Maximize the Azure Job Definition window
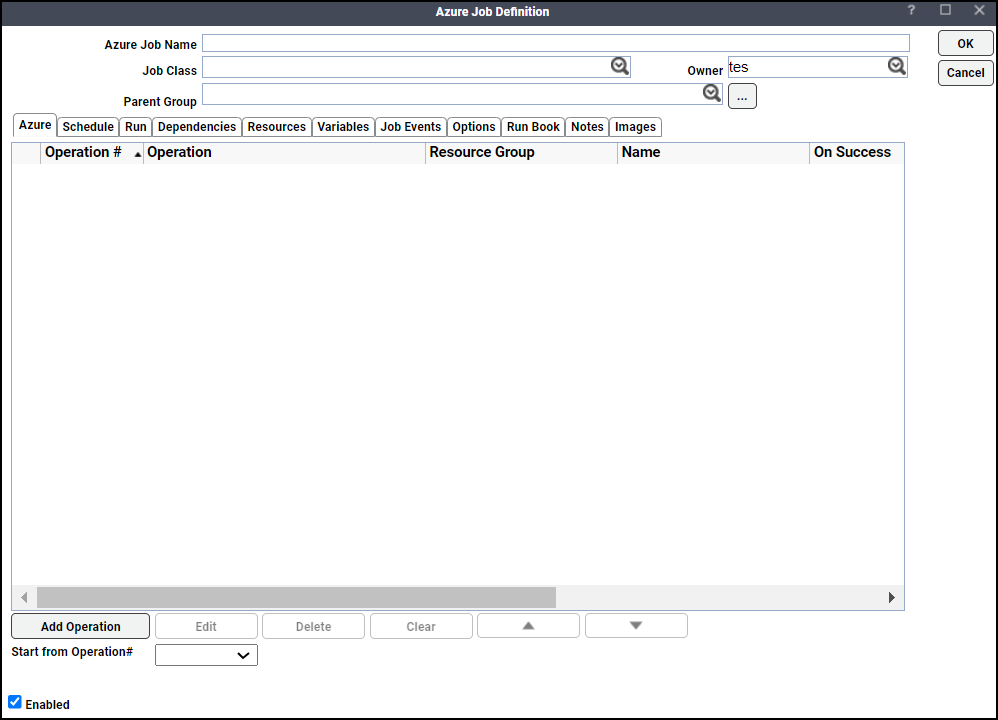This screenshot has width=998, height=720. click(945, 10)
